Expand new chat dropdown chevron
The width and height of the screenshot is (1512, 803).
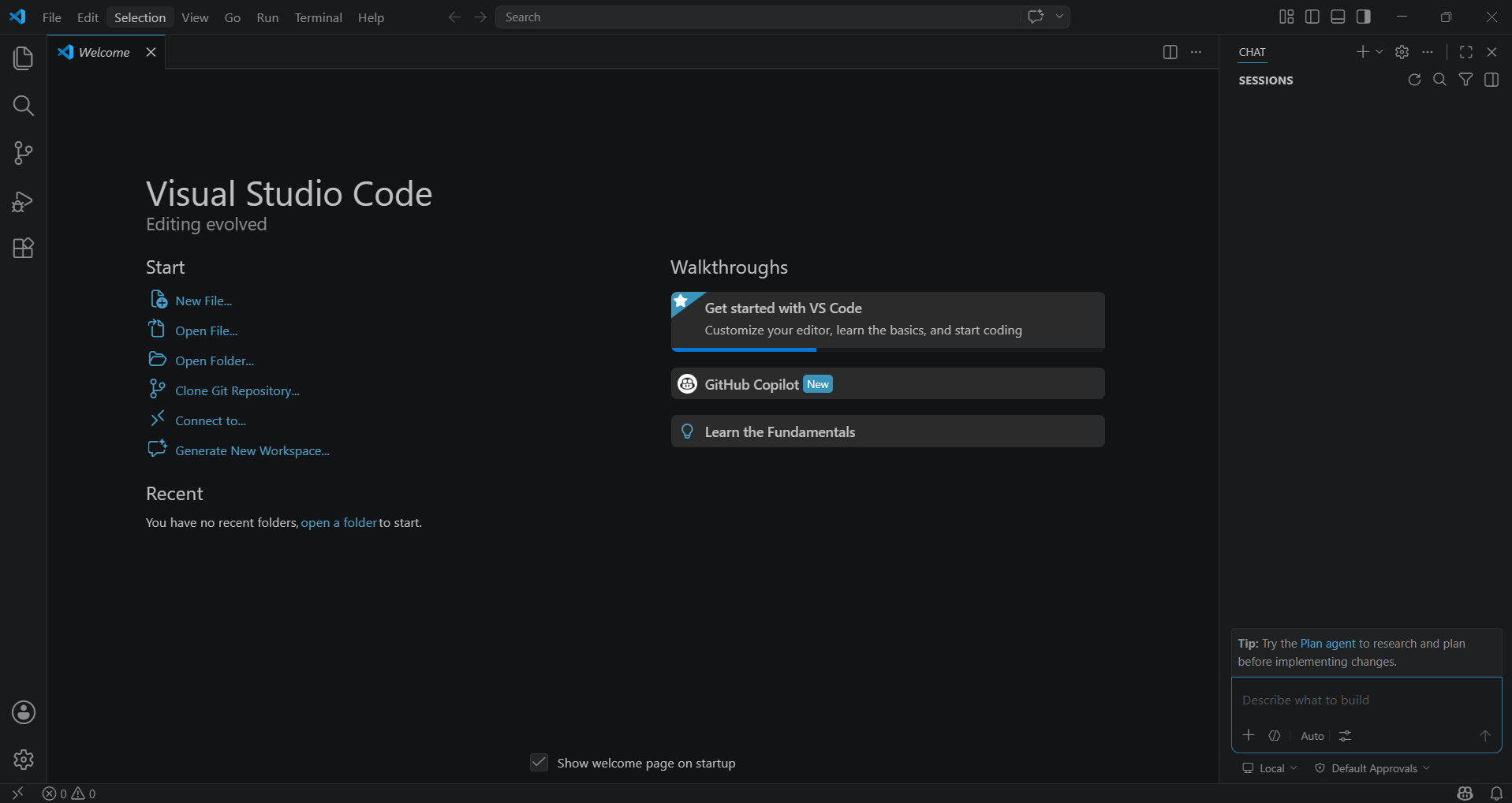(x=1379, y=52)
